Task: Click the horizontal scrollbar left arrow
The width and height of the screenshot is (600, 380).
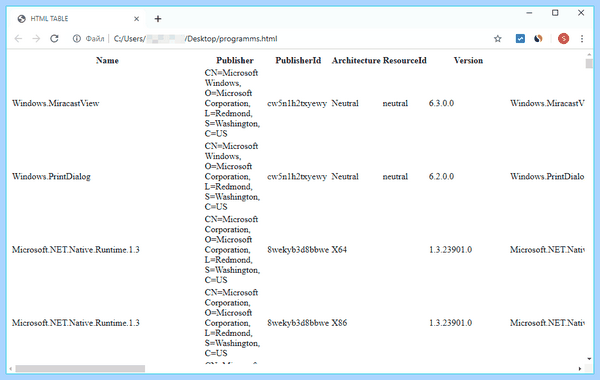Action: (11, 369)
